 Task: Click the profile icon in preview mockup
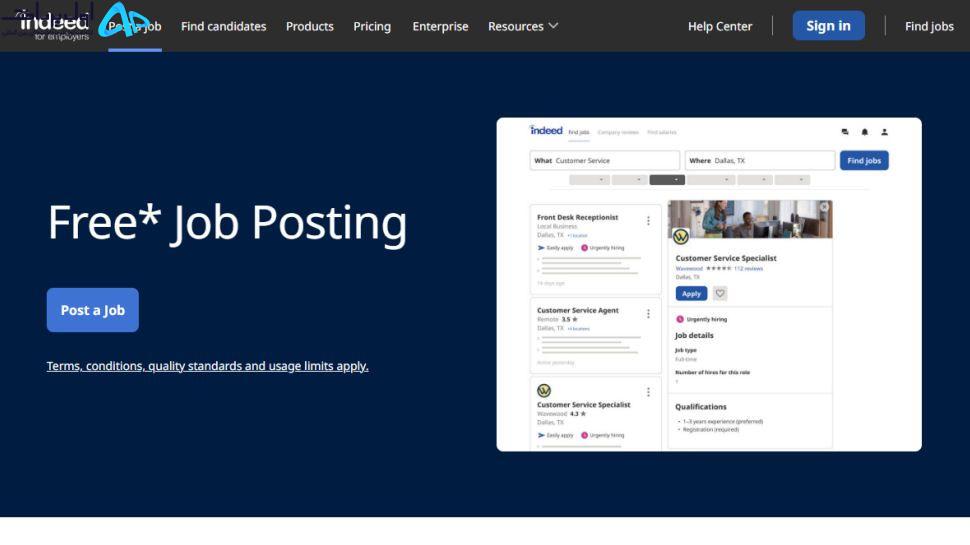[x=885, y=132]
